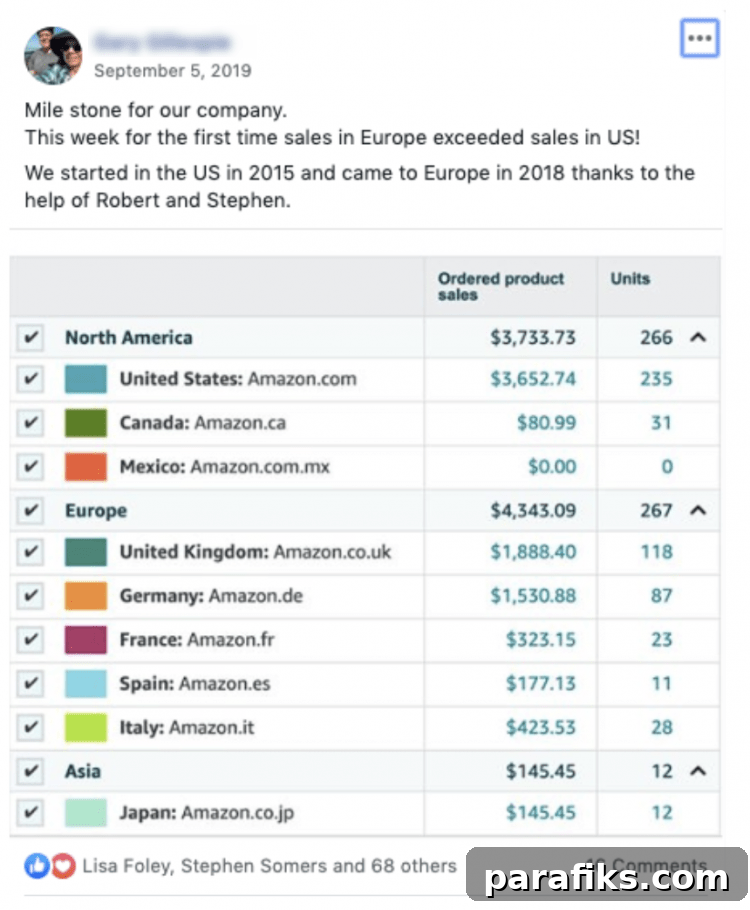Viewport: 750px width, 910px height.
Task: Collapse the Europe row chevron
Action: tap(698, 511)
